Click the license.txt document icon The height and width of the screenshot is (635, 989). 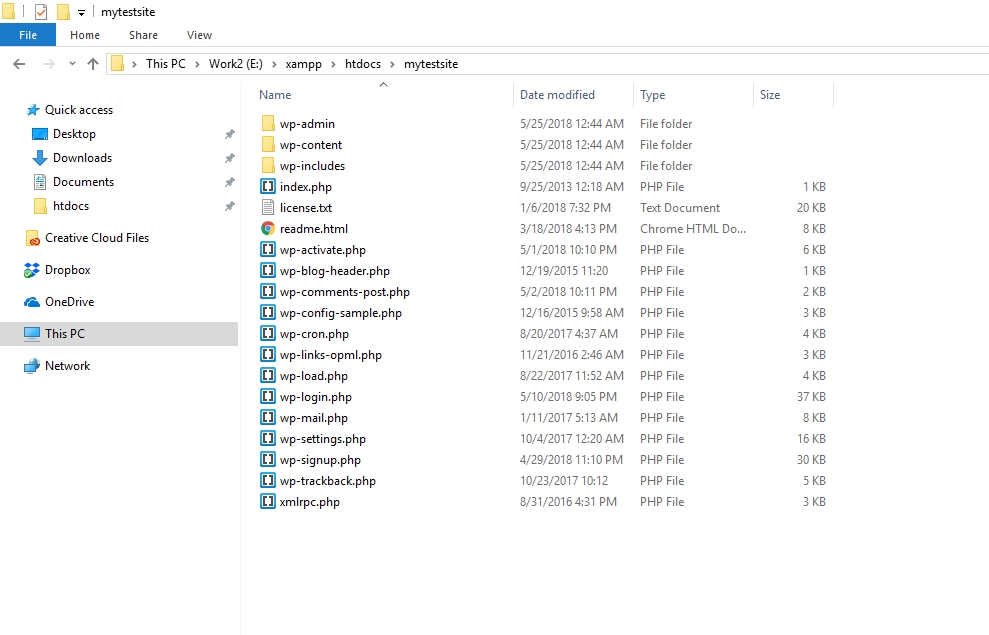click(x=268, y=207)
